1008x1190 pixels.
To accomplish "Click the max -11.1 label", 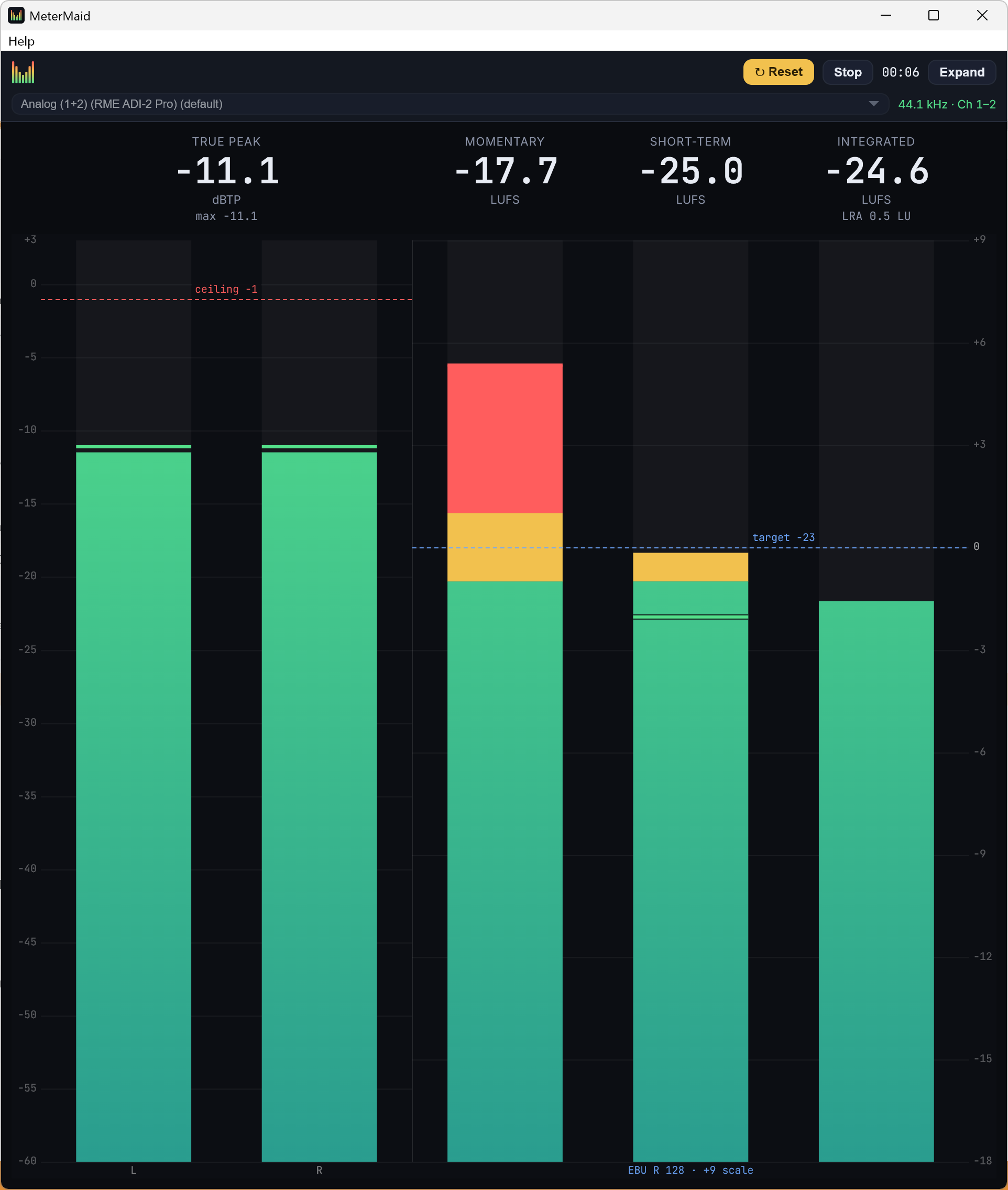I will coord(226,216).
